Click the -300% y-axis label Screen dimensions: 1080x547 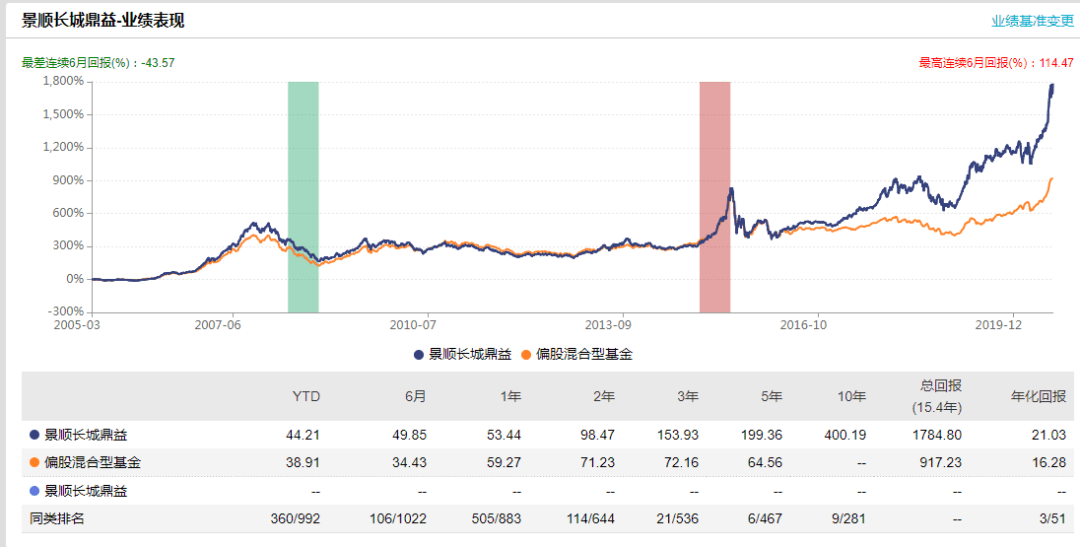click(x=66, y=312)
